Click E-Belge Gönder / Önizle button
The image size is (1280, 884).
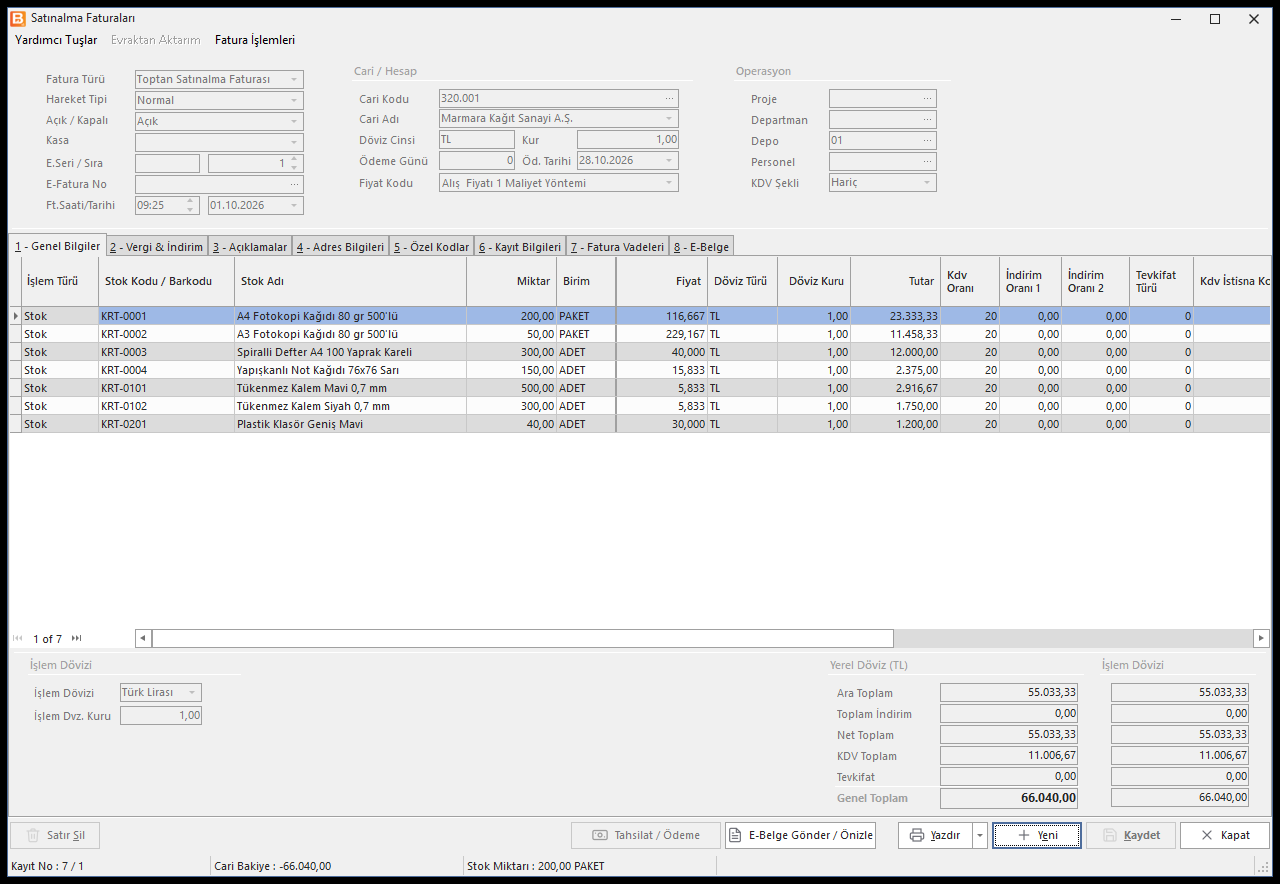tap(800, 835)
